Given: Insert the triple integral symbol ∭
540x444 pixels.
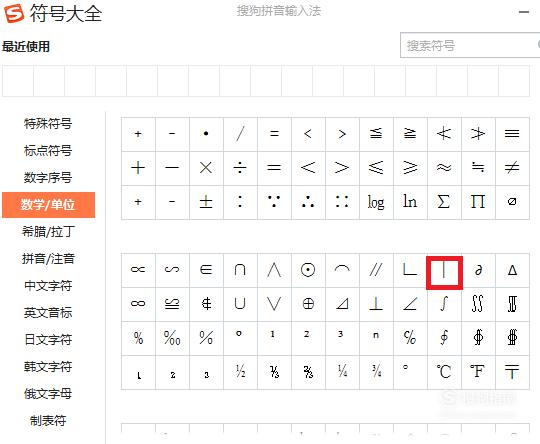Looking at the screenshot, I should (512, 304).
